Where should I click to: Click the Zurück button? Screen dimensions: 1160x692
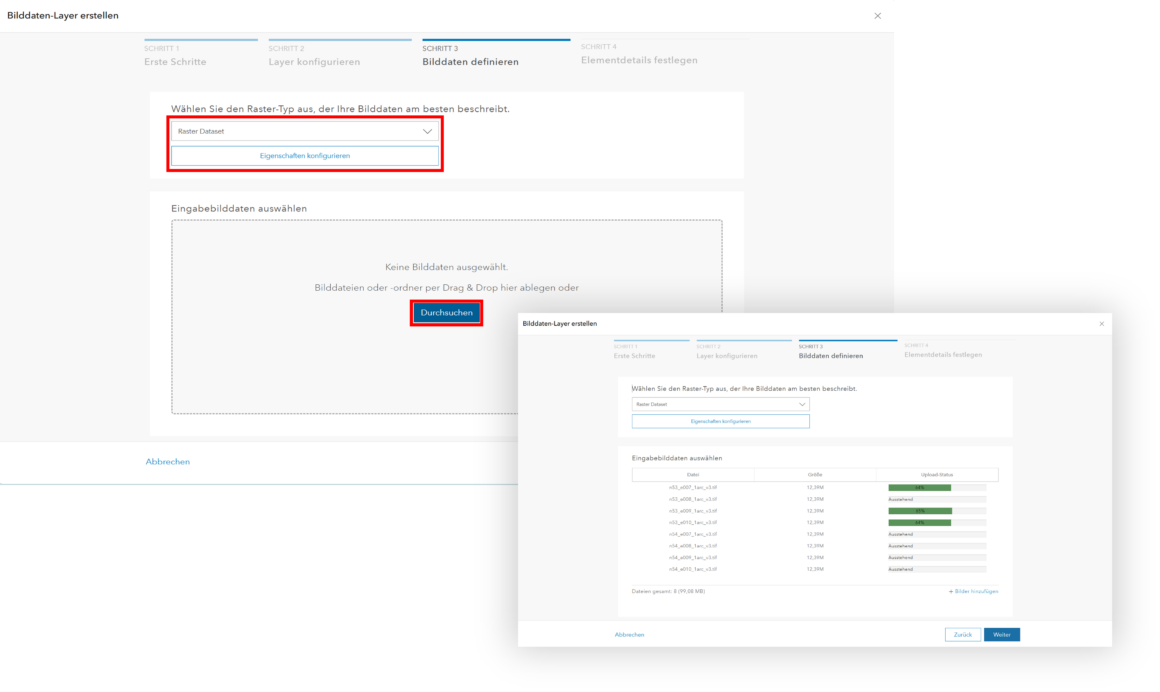(x=962, y=634)
